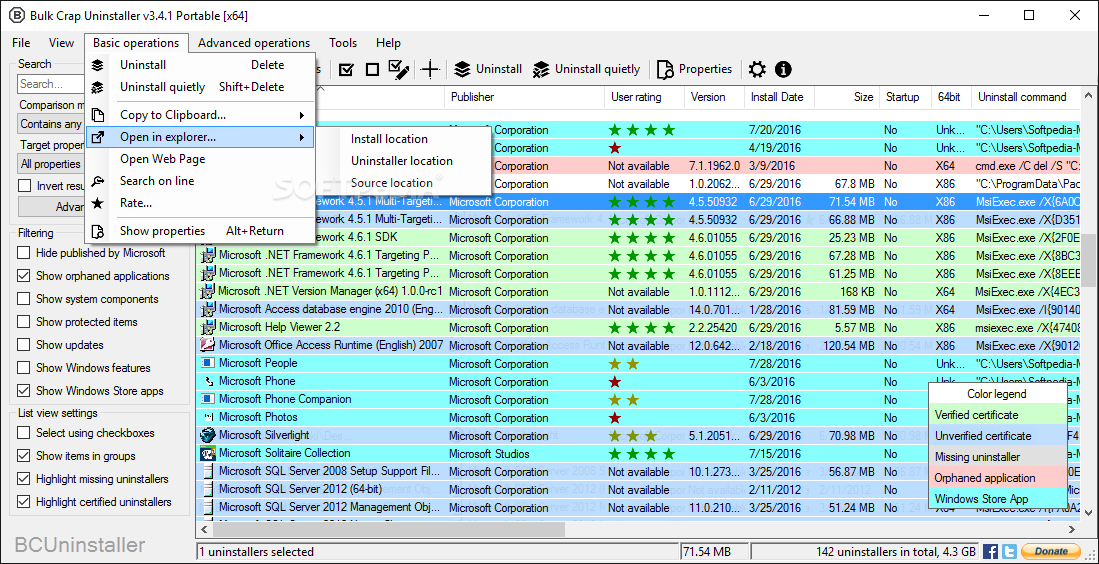Screen dimensions: 1099x564
Task: Click the Microsoft Silverlight row icon
Action: click(207, 435)
